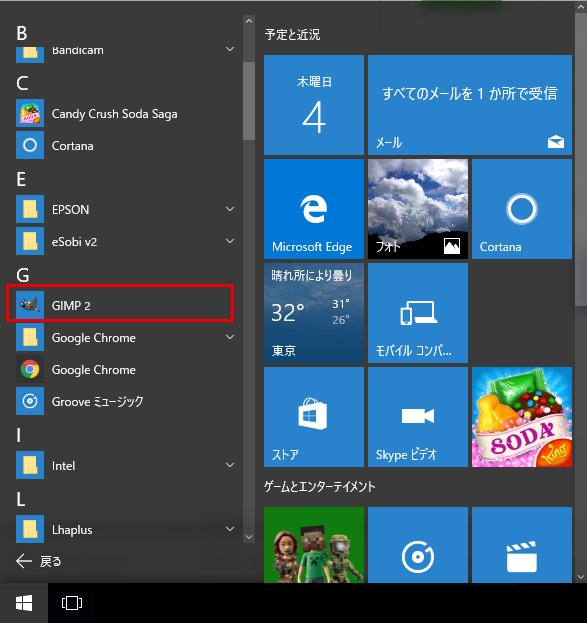This screenshot has height=623, width=587.
Task: Launch Candy Crush Soda Saga from list
Action: [120, 114]
